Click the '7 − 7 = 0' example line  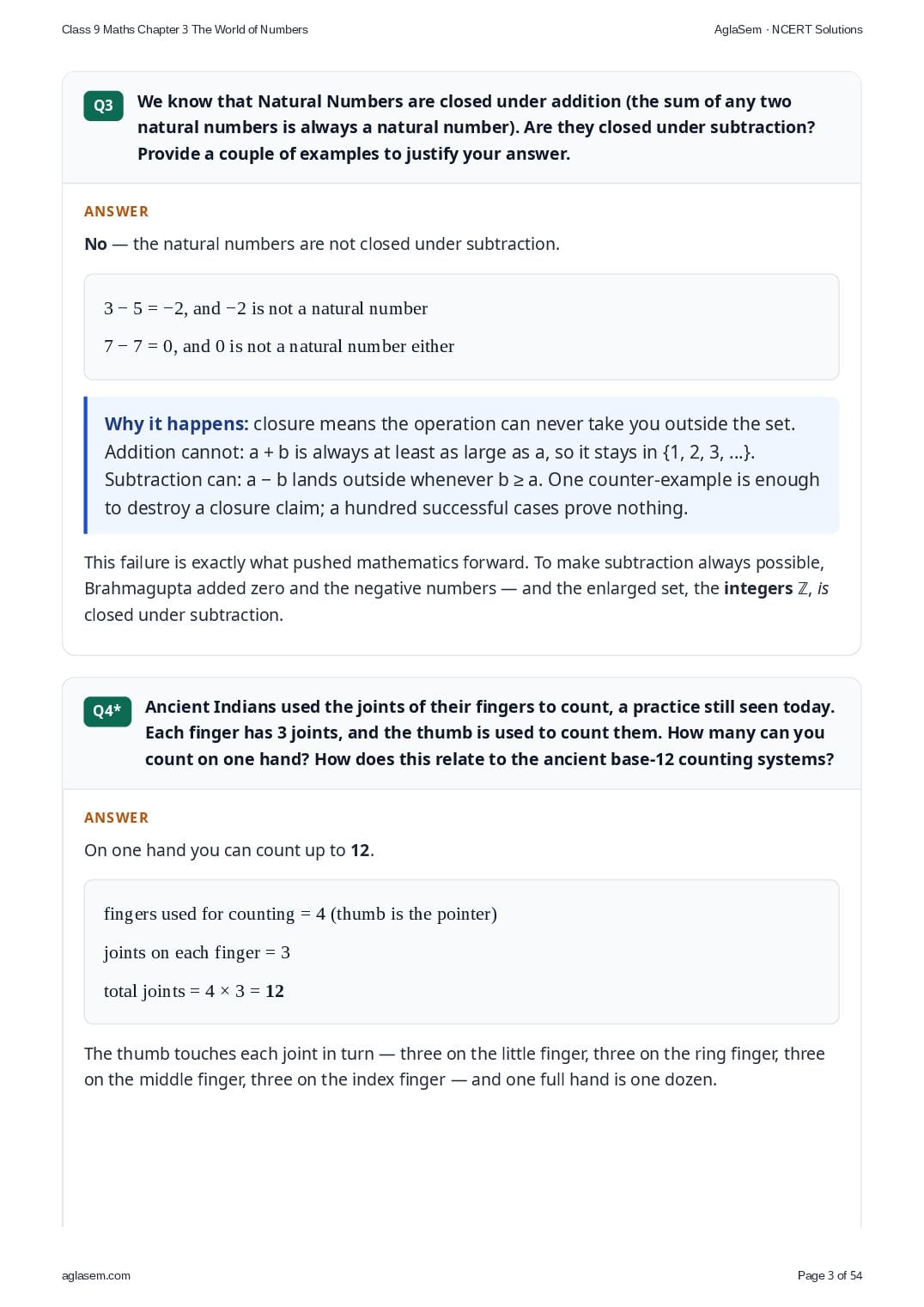279,346
